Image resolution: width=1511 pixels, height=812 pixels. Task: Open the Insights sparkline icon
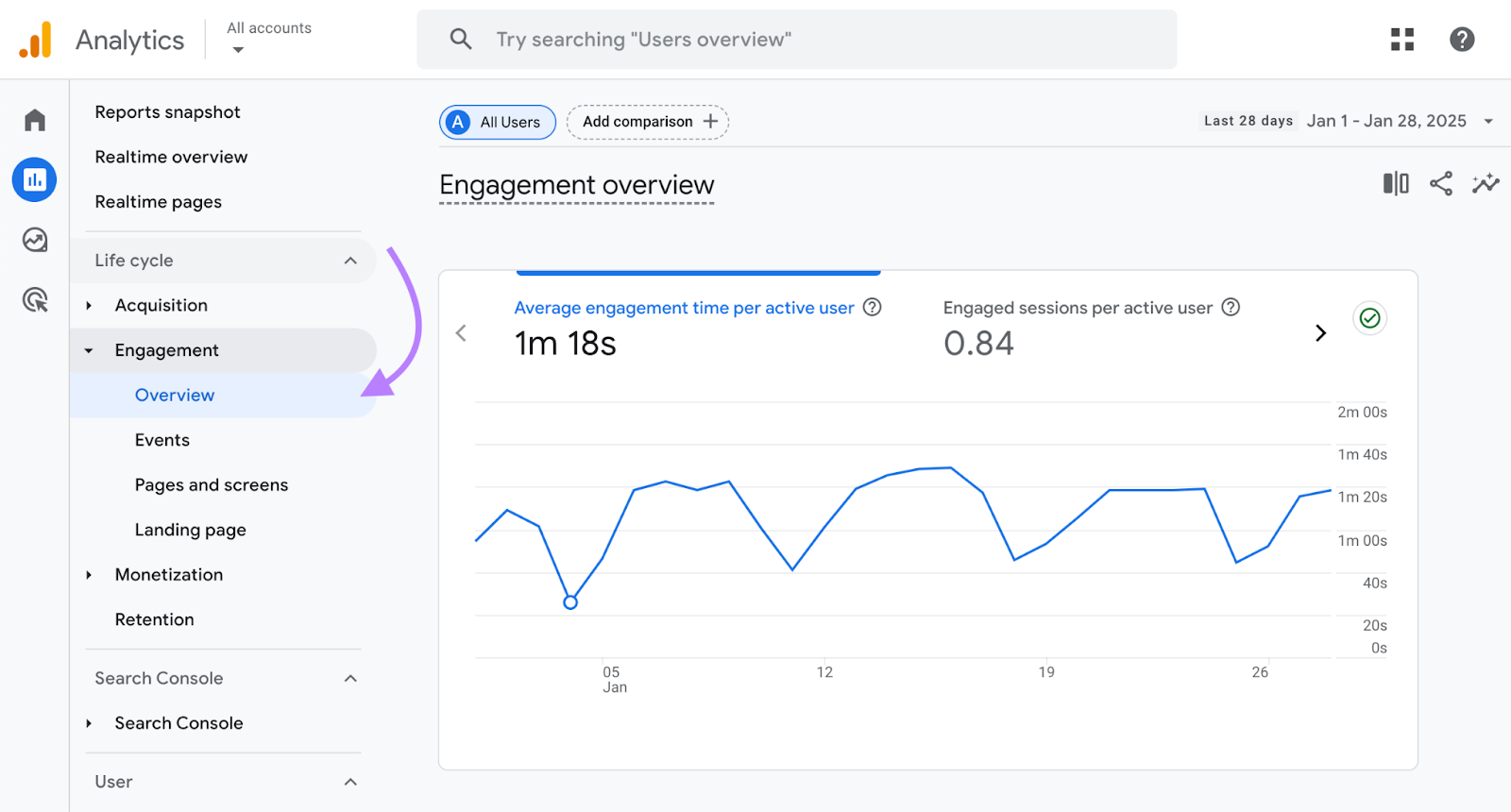1486,183
